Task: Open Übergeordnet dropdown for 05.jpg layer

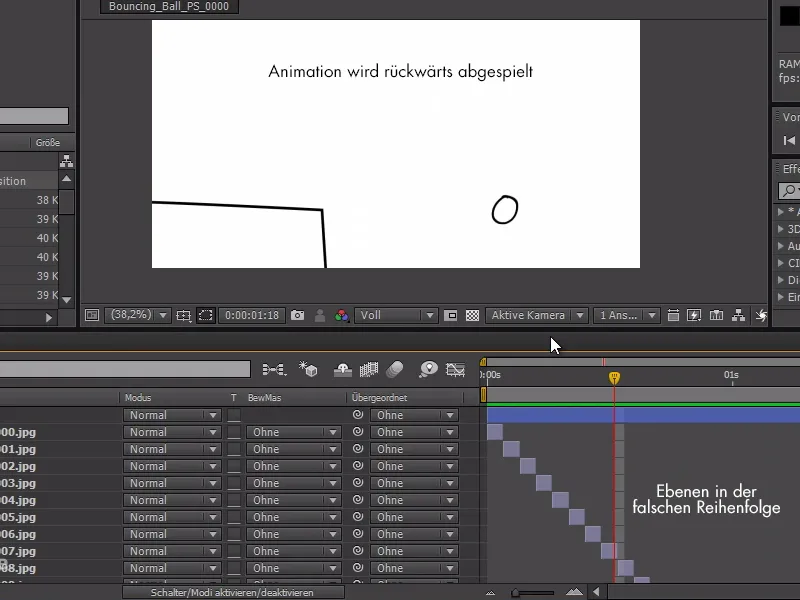Action: coord(414,517)
